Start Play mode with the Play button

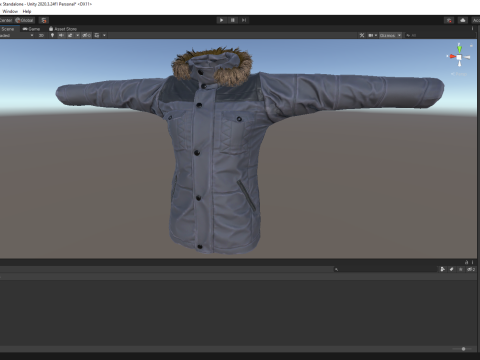click(x=221, y=20)
